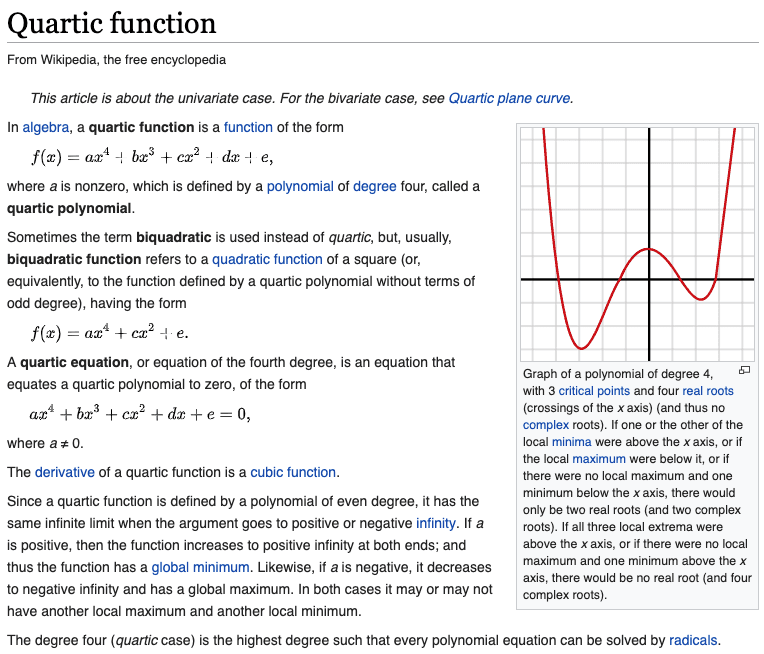
Task: Go to the quadratic function article
Action: [267, 259]
